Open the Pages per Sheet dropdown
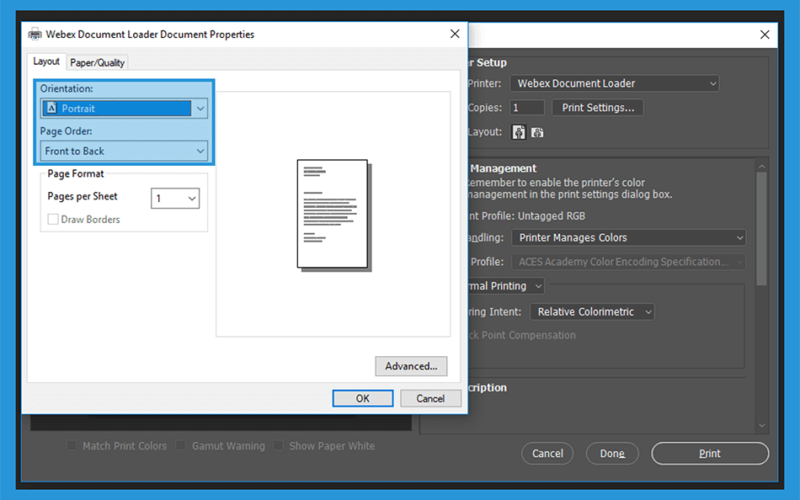The height and width of the screenshot is (500, 800). 175,198
